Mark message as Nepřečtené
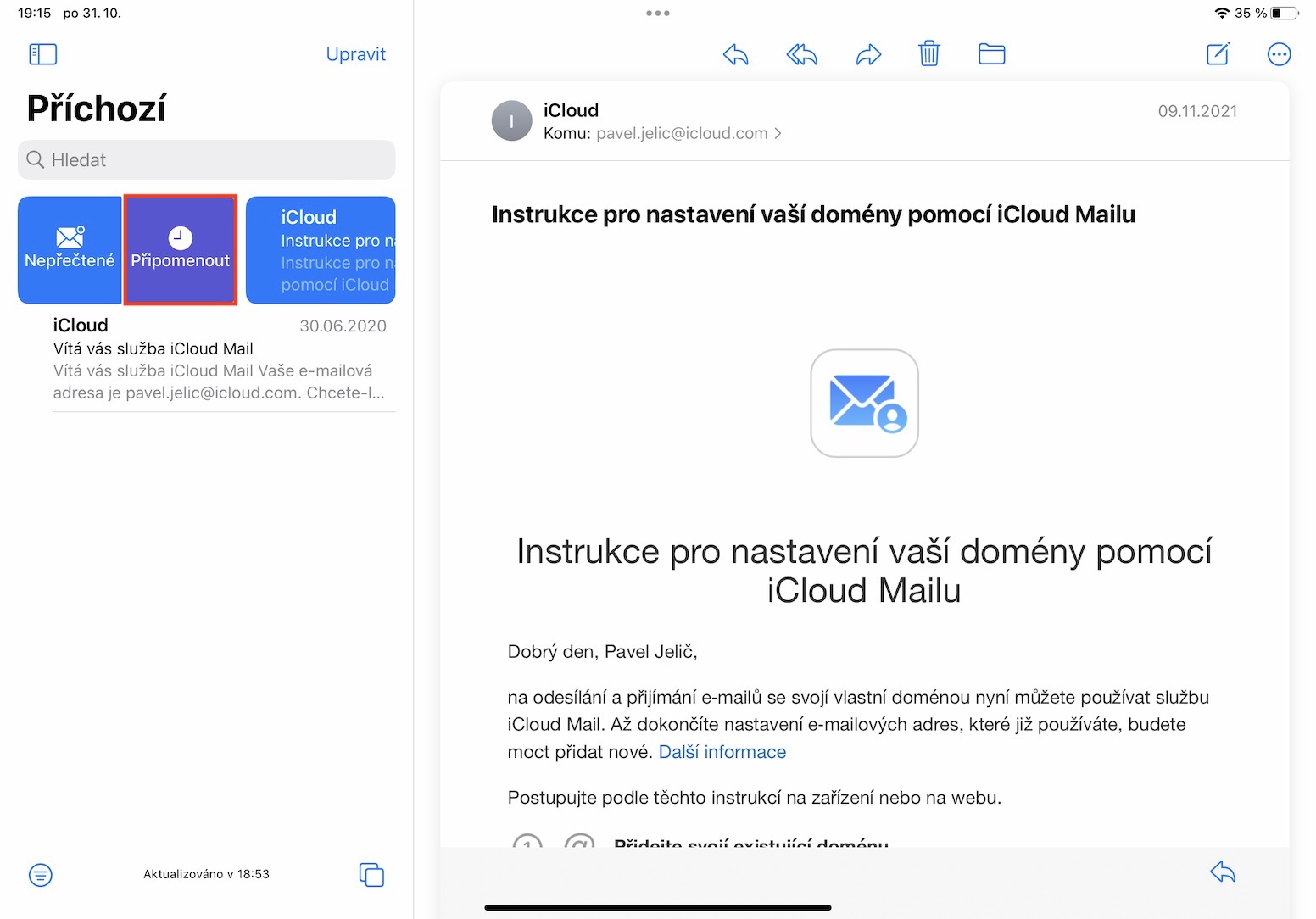1316x919 pixels. (x=70, y=250)
